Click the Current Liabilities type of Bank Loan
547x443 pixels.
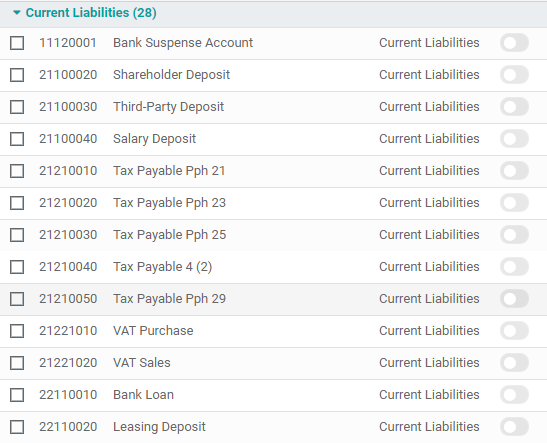(x=429, y=395)
